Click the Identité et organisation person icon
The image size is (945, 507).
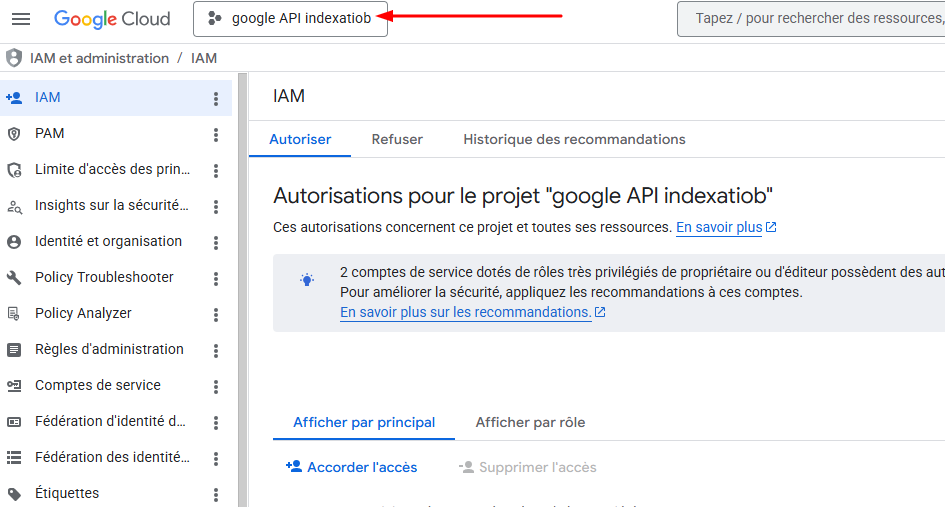tap(14, 242)
